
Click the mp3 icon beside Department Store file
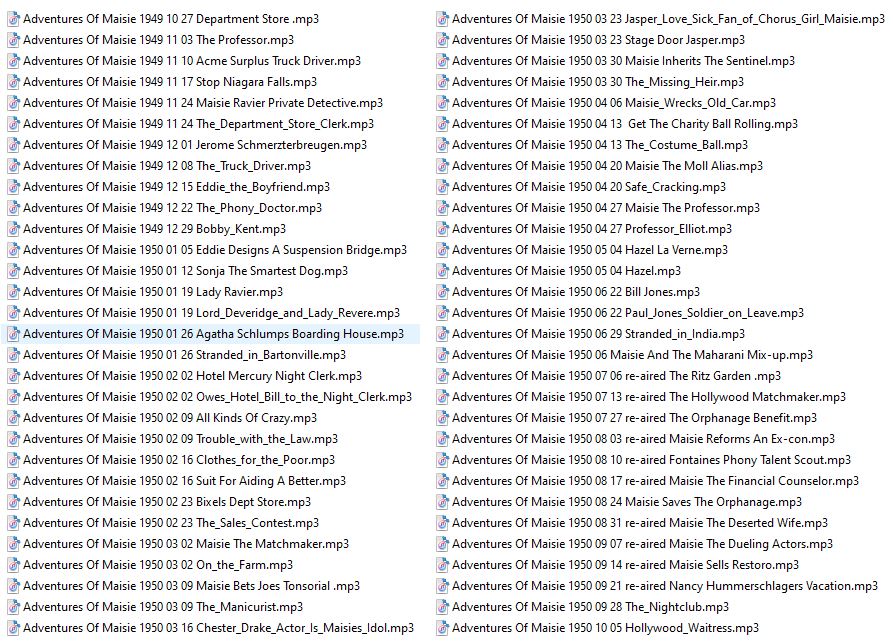pos(13,19)
